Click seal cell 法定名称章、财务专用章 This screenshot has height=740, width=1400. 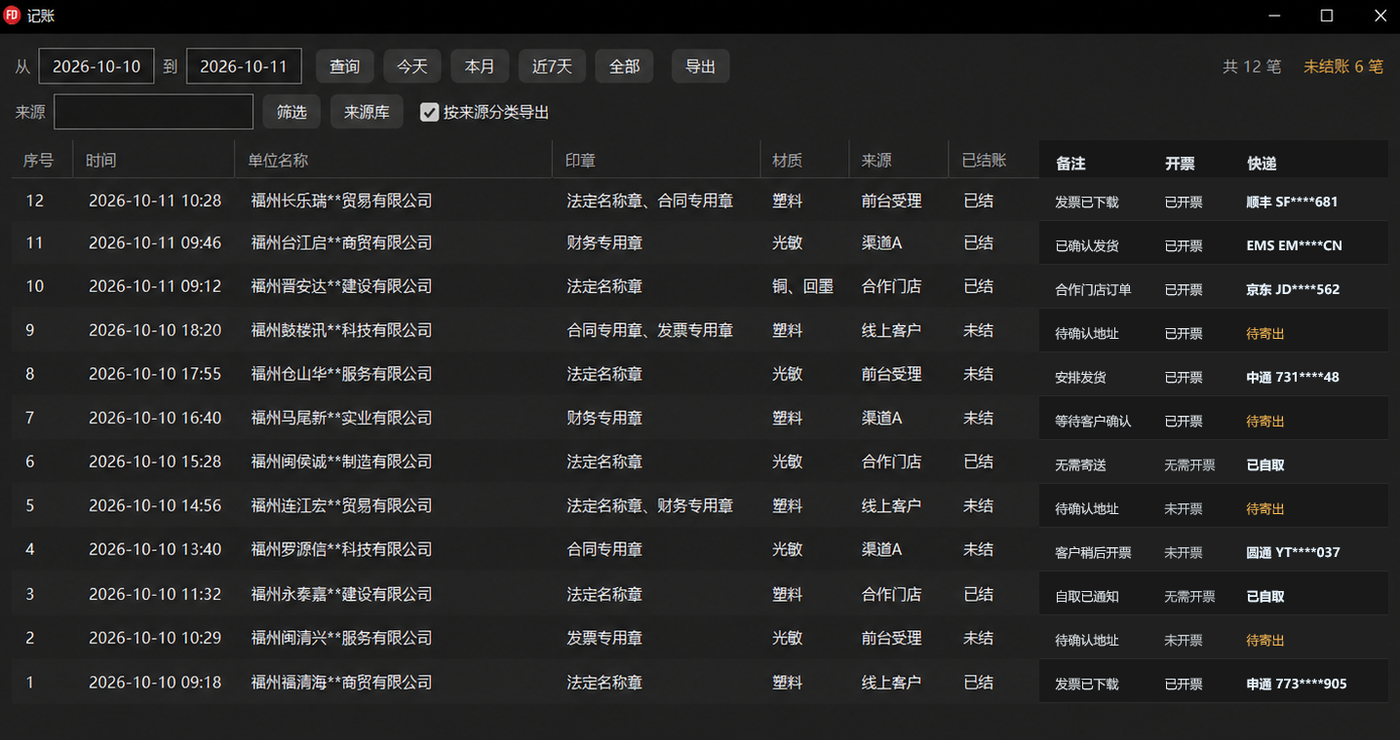point(650,506)
